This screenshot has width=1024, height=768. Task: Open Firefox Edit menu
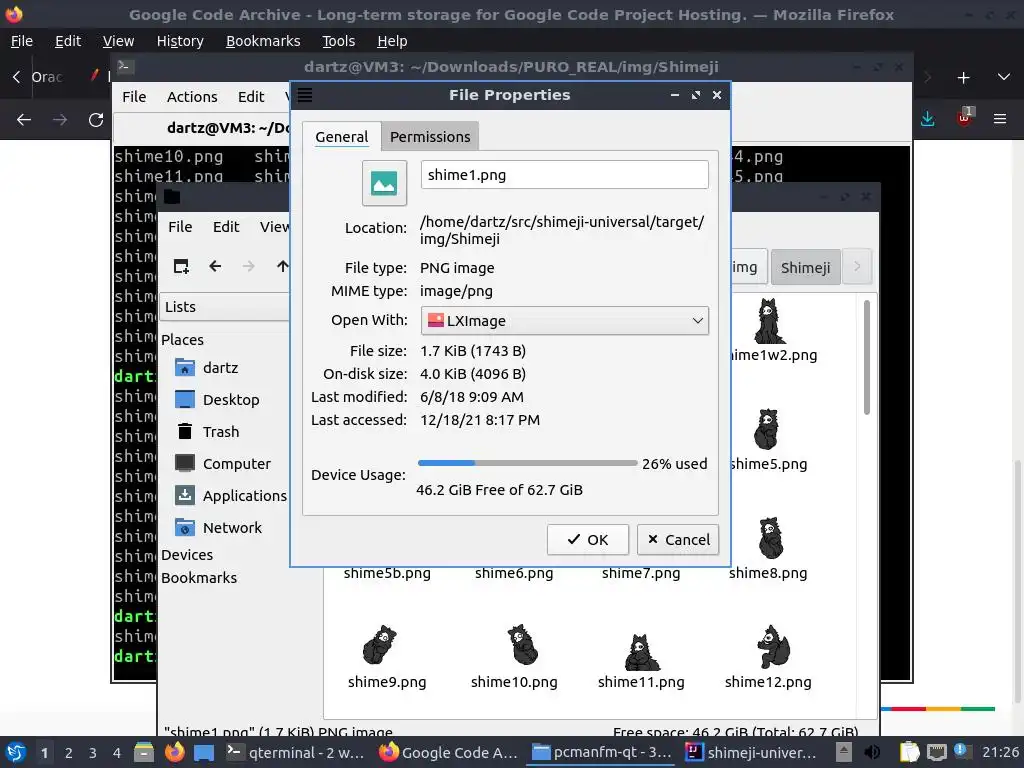pyautogui.click(x=68, y=41)
